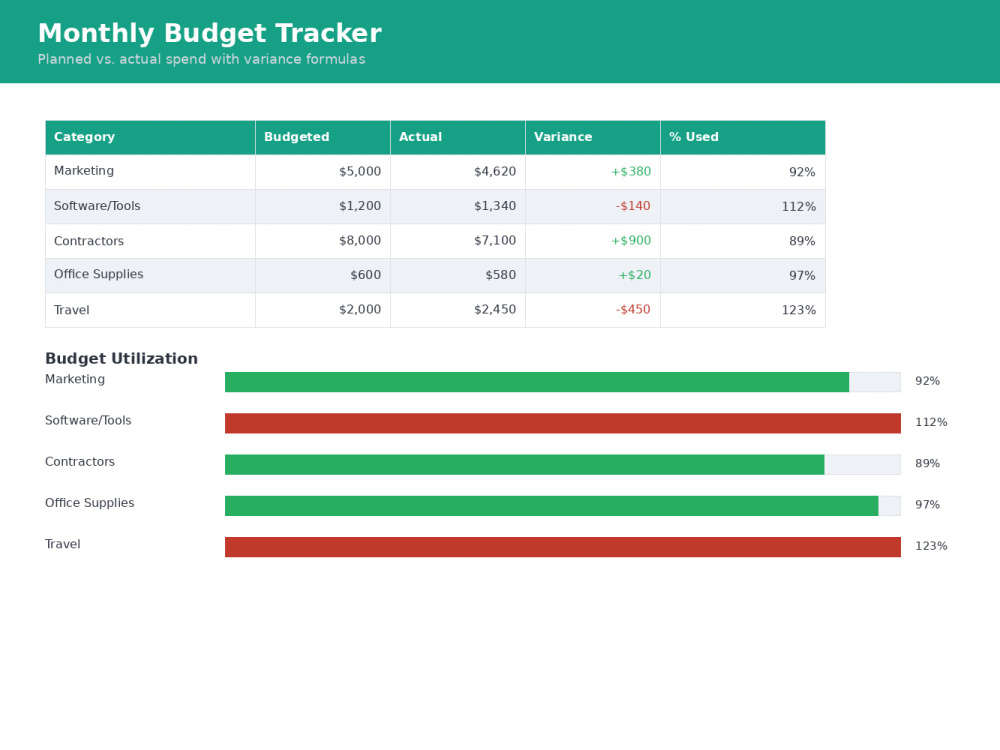Viewport: 1000px width, 750px height.
Task: Click Office Supplies category cell in table
Action: 151,276
